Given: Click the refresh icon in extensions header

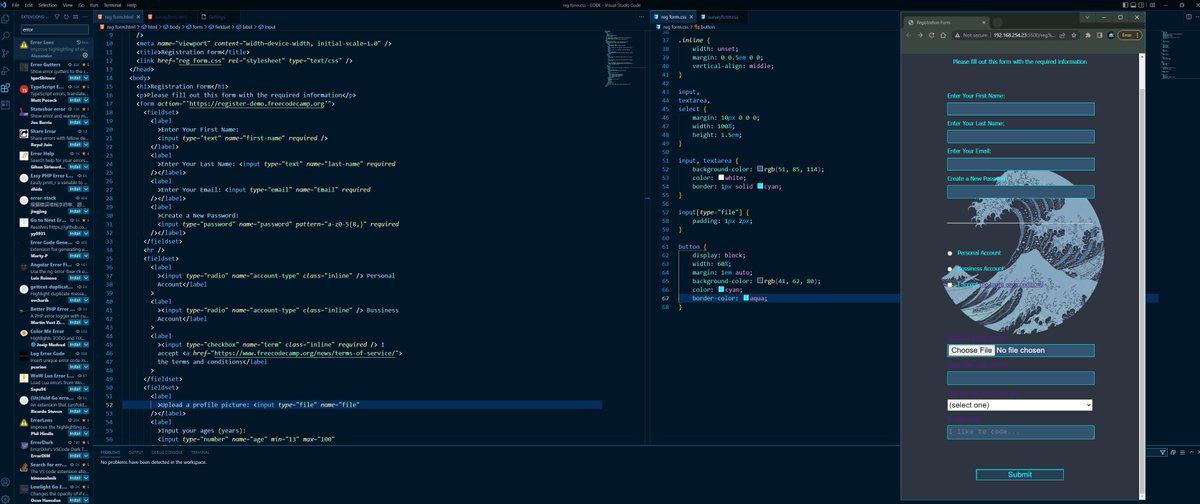Looking at the screenshot, I should (x=66, y=17).
